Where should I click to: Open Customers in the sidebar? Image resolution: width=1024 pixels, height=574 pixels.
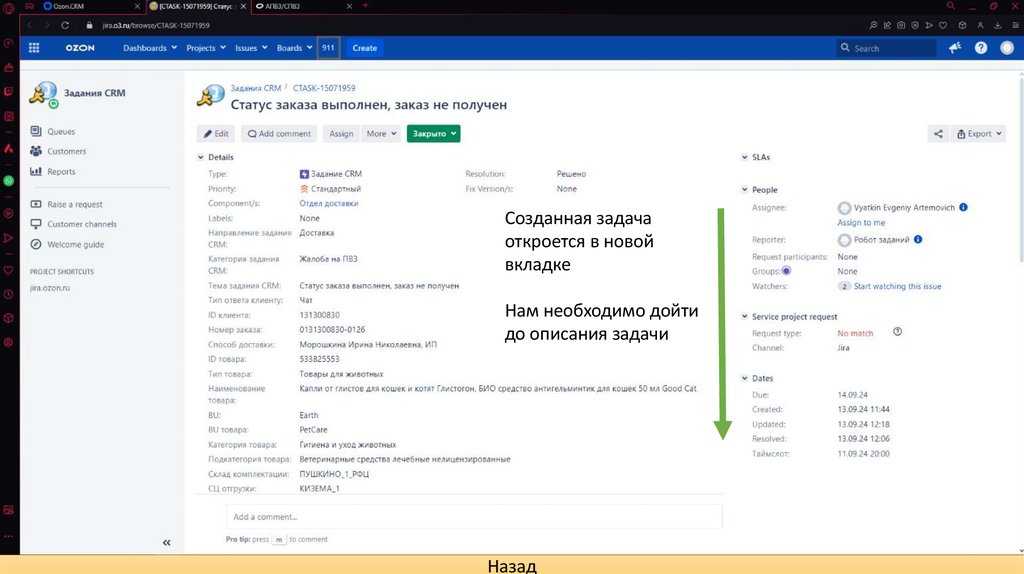point(66,151)
